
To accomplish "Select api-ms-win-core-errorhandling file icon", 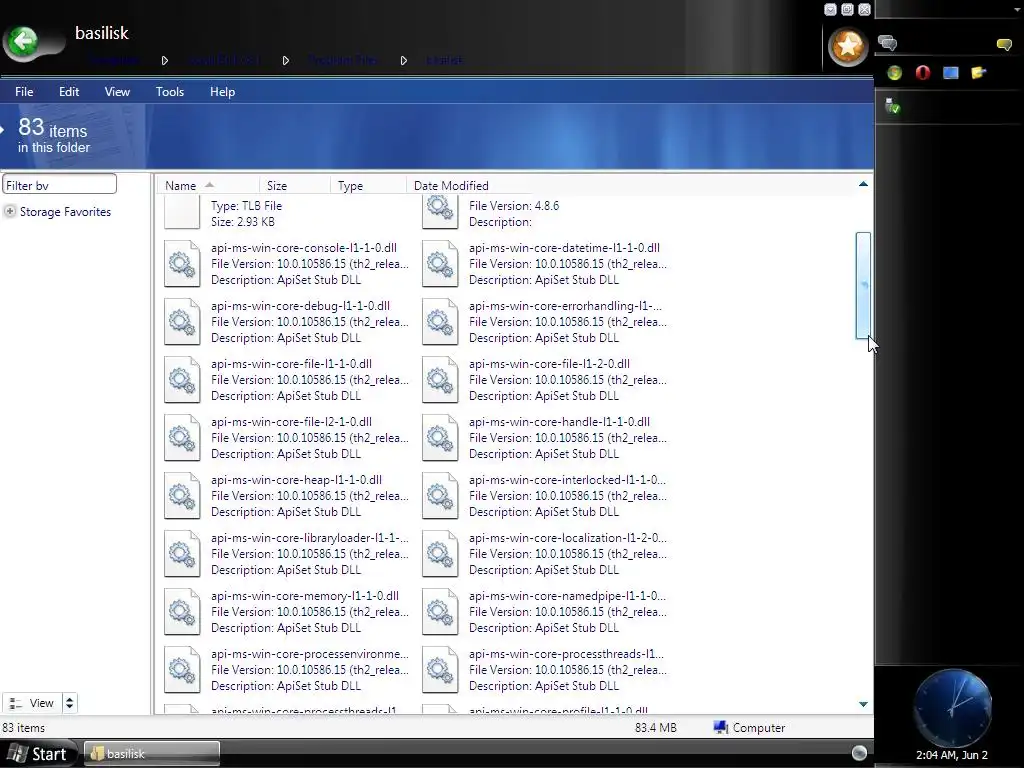I will click(x=440, y=321).
